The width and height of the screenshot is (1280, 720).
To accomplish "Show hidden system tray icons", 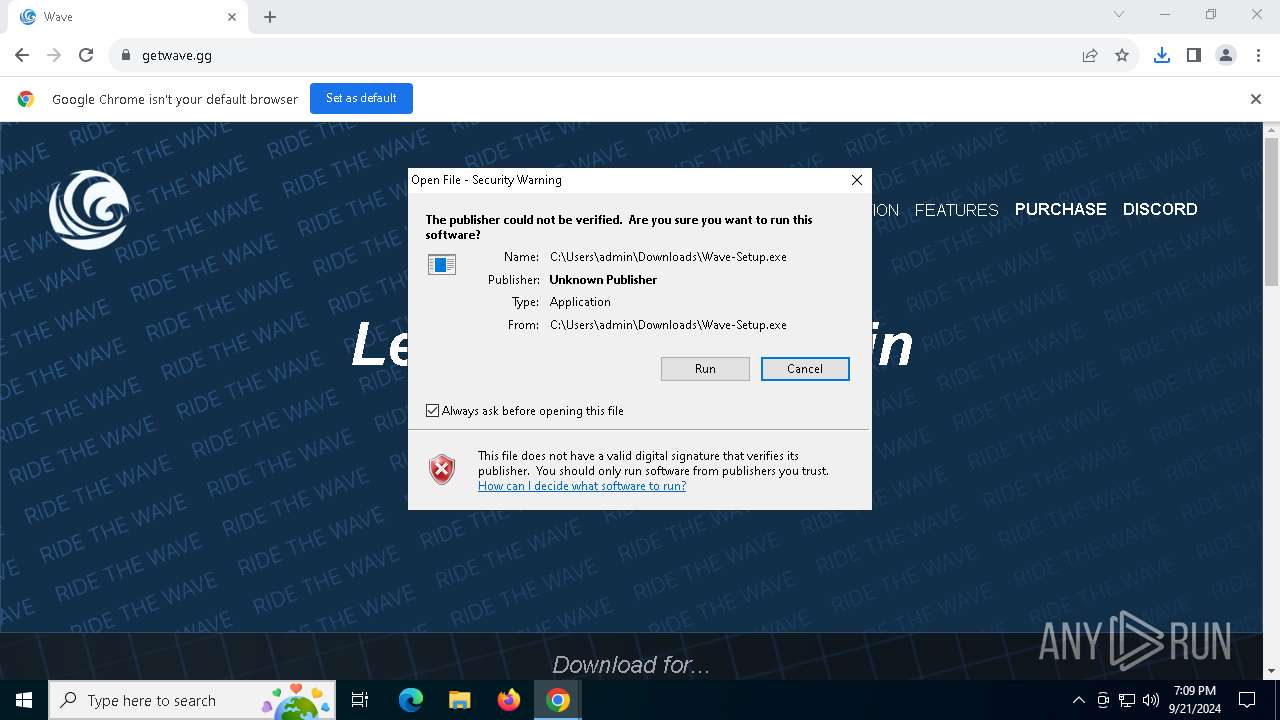I will 1078,700.
